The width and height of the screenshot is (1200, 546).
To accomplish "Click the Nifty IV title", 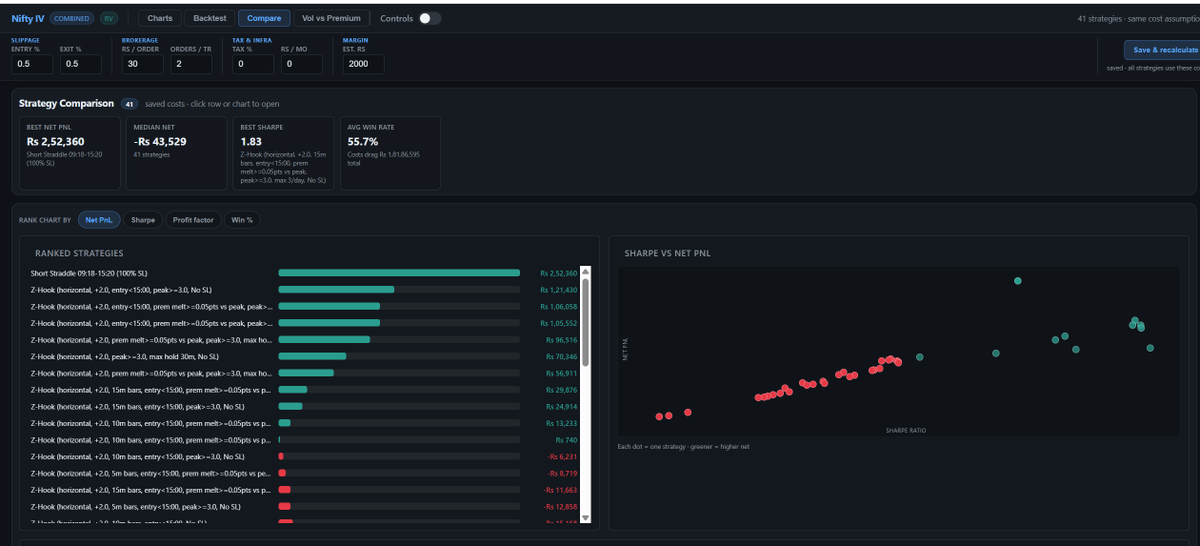I will 28,18.
